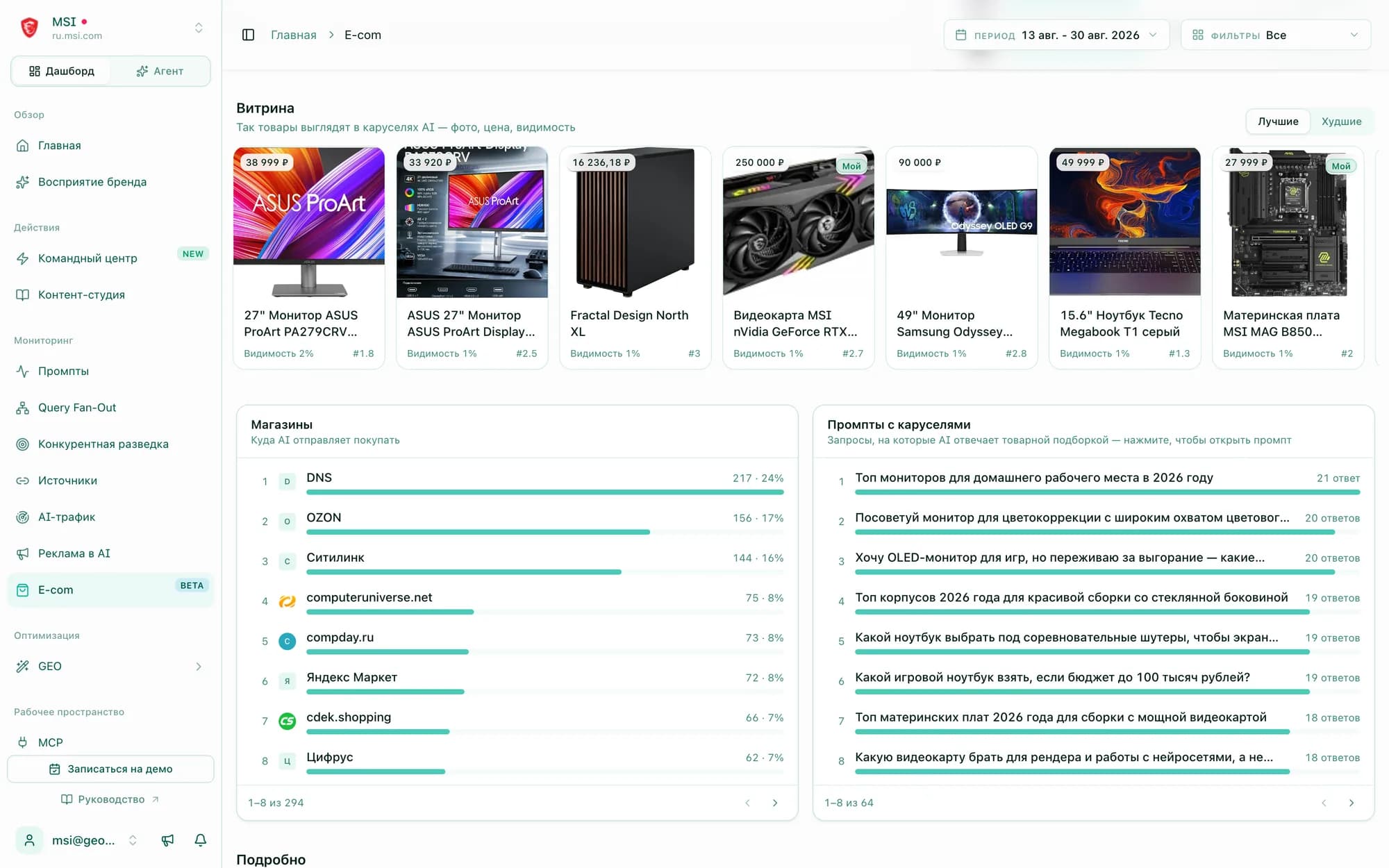Click the Query Fan-Out network icon
This screenshot has width=1389, height=868.
[23, 408]
